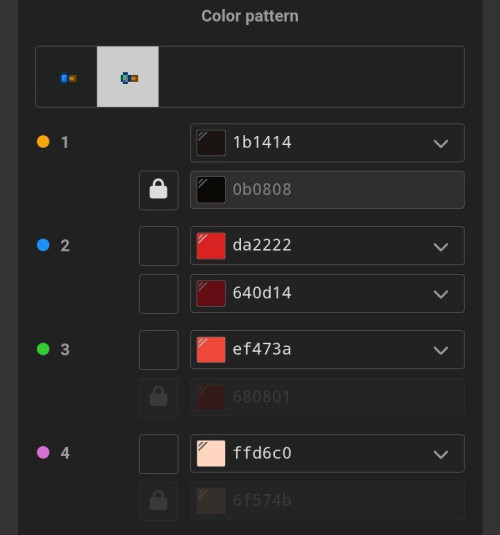500x535 pixels.
Task: Click the green dot for color 3
Action: (x=43, y=349)
